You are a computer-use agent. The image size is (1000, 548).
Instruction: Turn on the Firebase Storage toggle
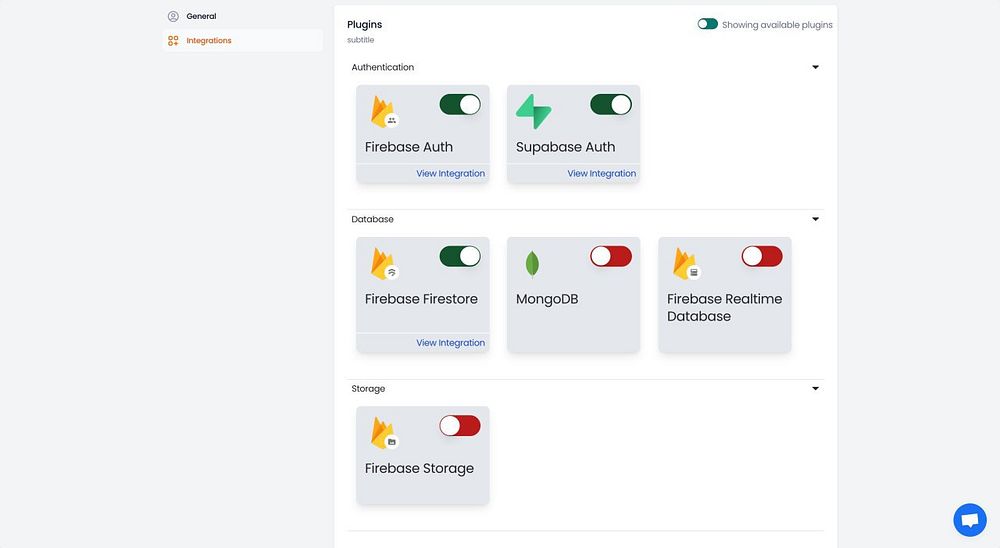click(x=460, y=426)
